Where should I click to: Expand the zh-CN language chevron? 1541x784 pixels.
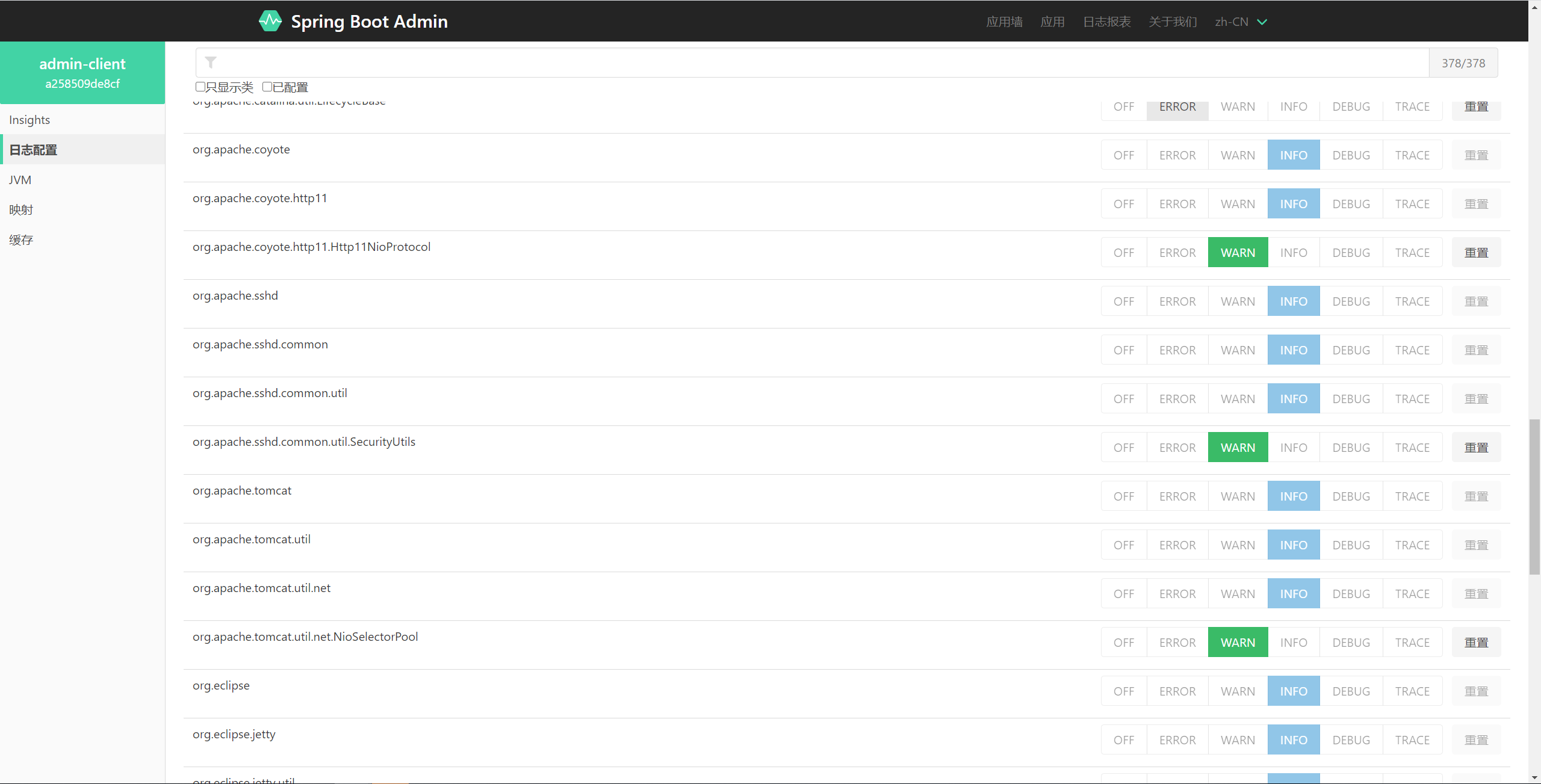click(x=1262, y=22)
